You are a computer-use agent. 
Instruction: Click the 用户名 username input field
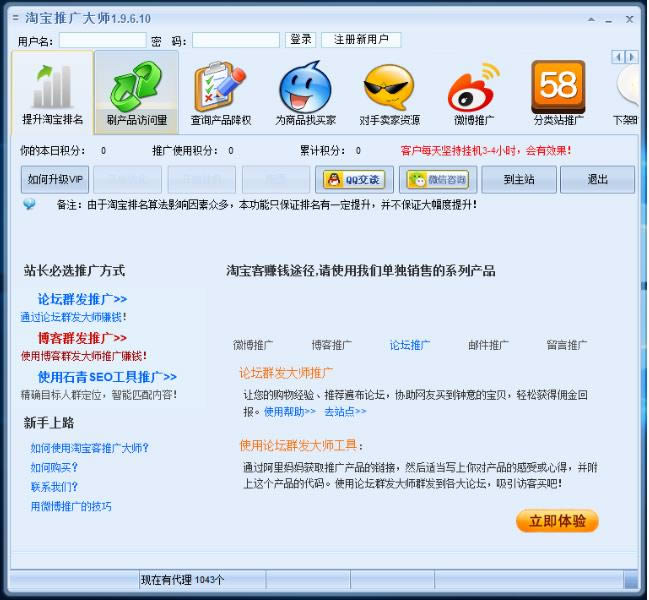pos(103,40)
